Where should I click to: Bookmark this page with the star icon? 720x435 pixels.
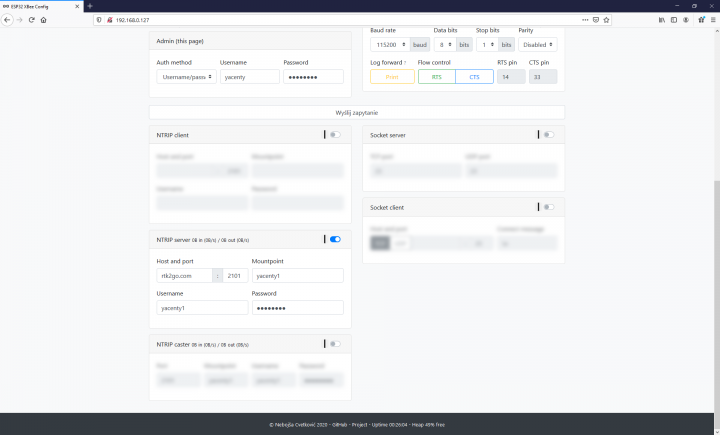click(x=608, y=19)
